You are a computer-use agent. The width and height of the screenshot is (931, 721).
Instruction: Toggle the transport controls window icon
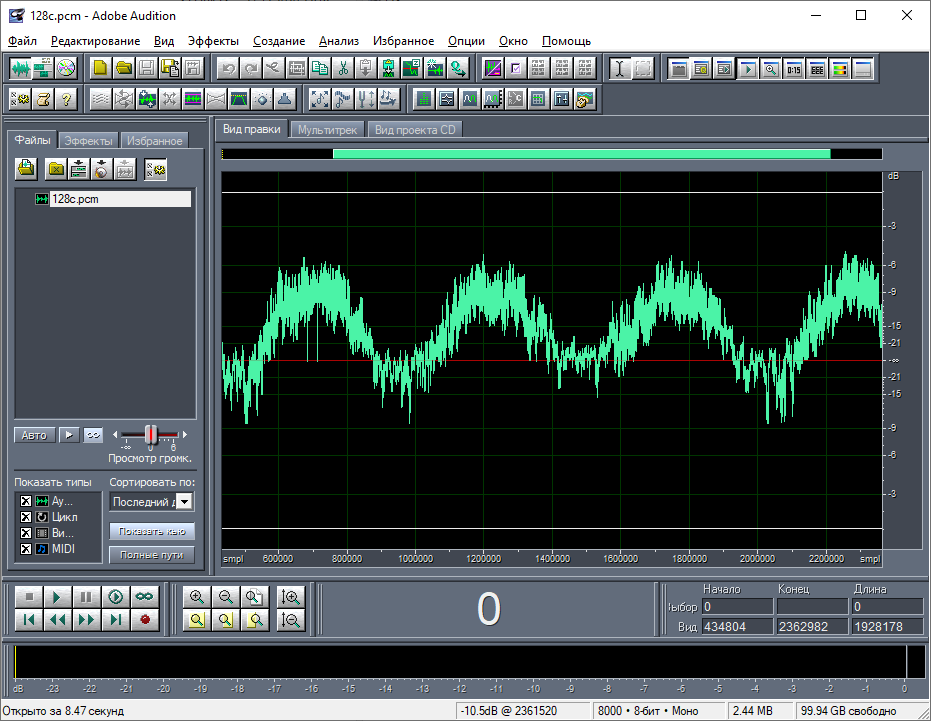pyautogui.click(x=748, y=68)
